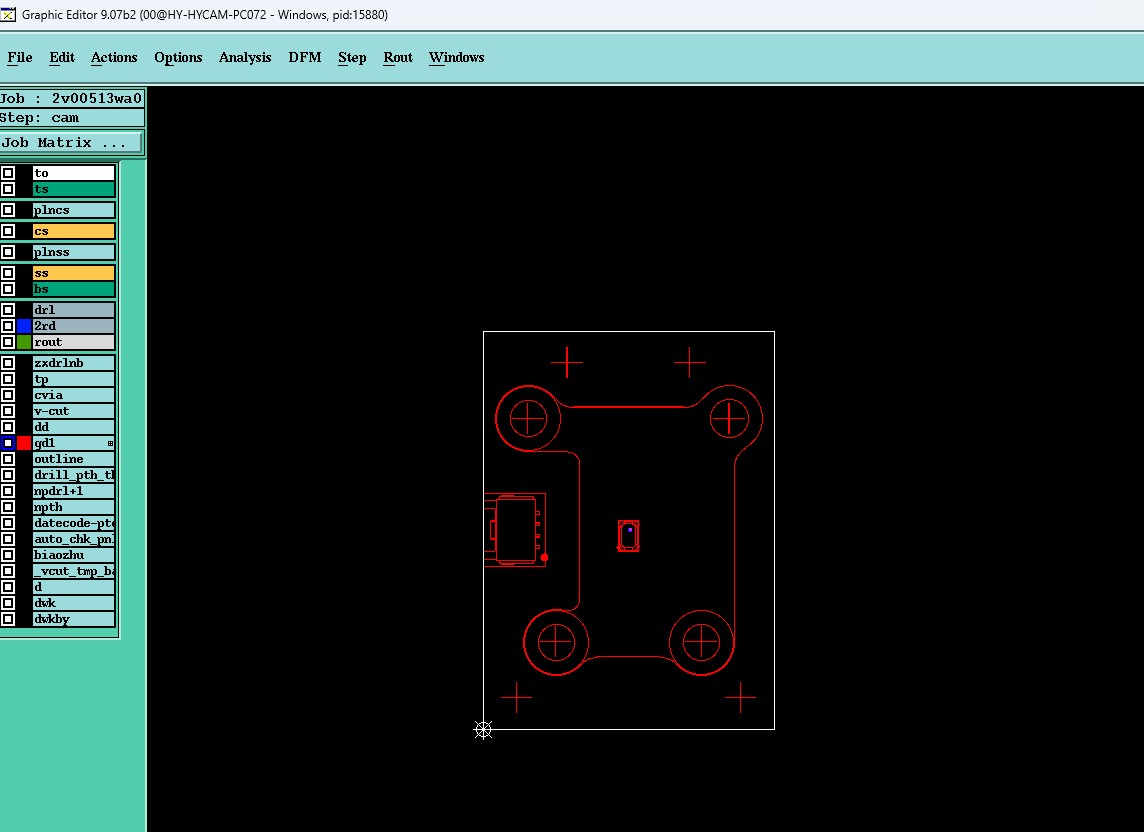Open the Analysis menu
Screen dimensions: 1144x832
245,58
